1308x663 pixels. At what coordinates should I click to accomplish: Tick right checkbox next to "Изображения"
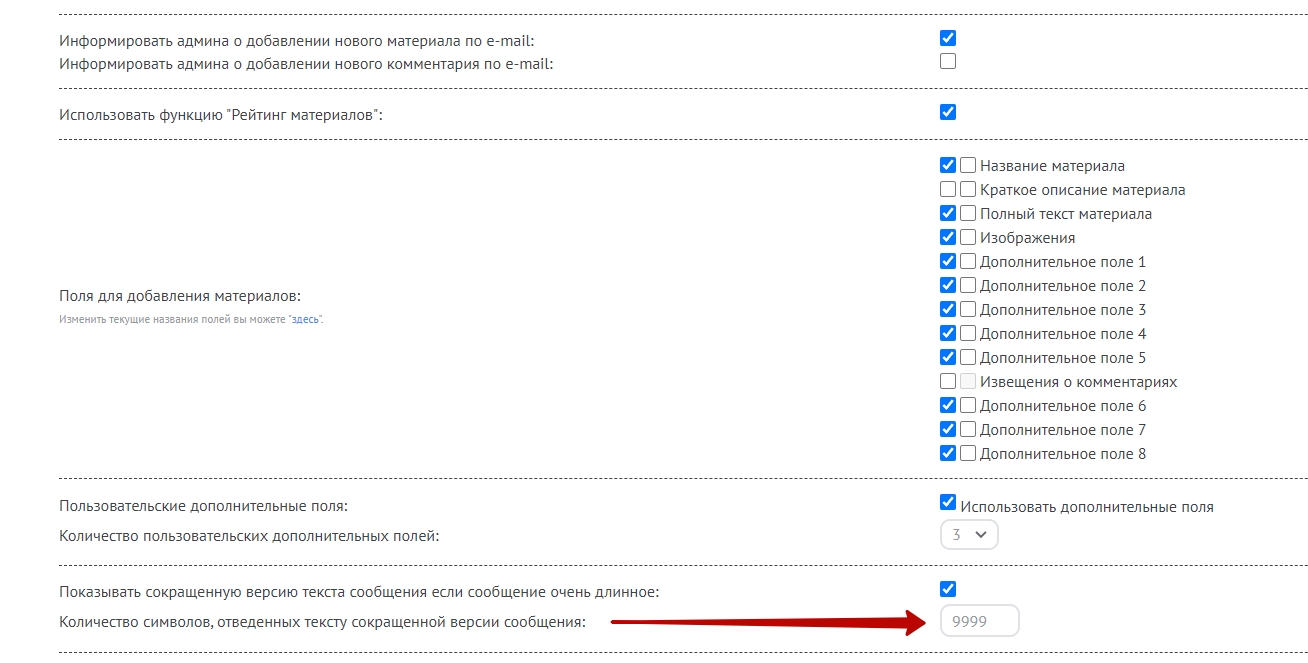pyautogui.click(x=968, y=238)
